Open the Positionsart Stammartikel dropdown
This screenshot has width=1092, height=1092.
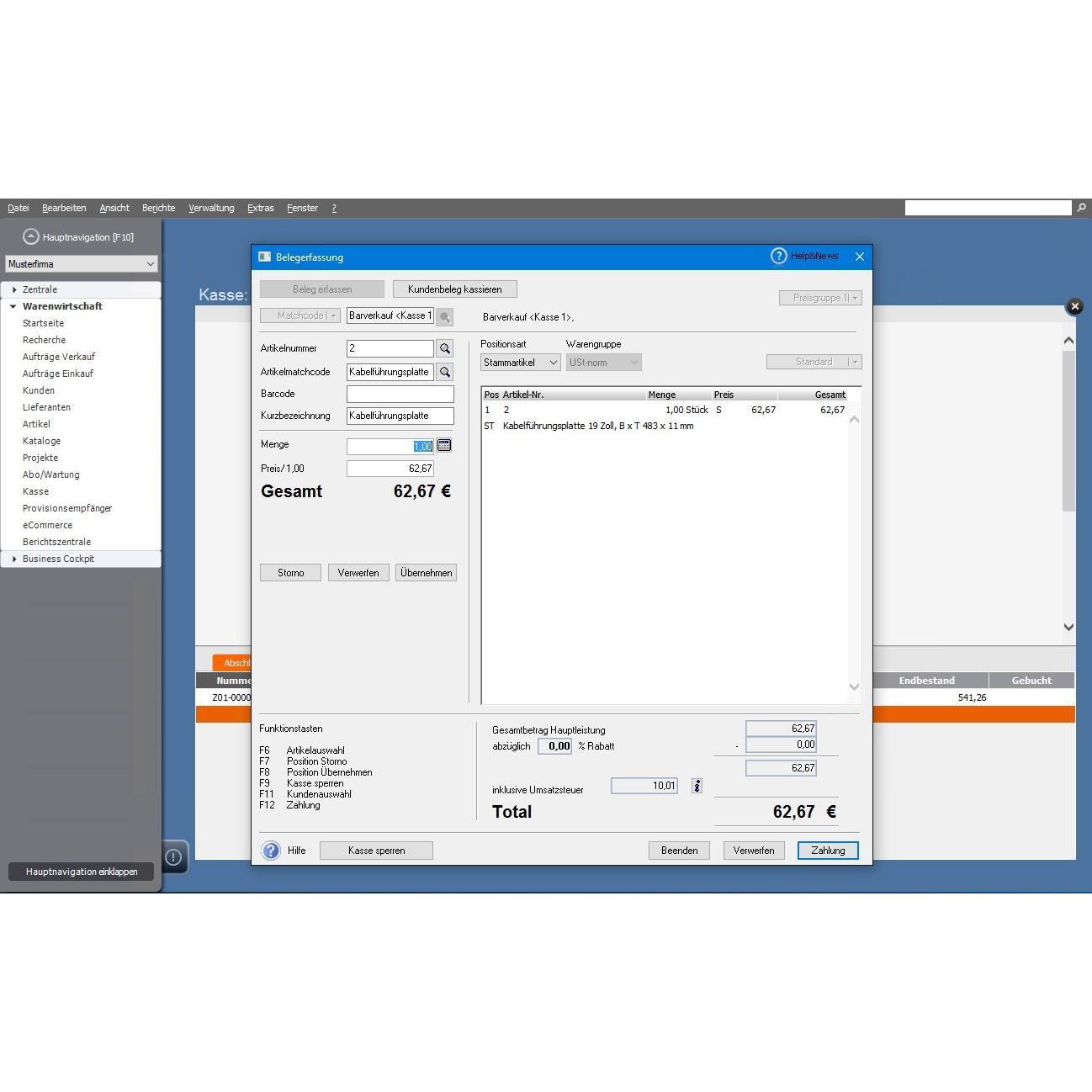(521, 363)
